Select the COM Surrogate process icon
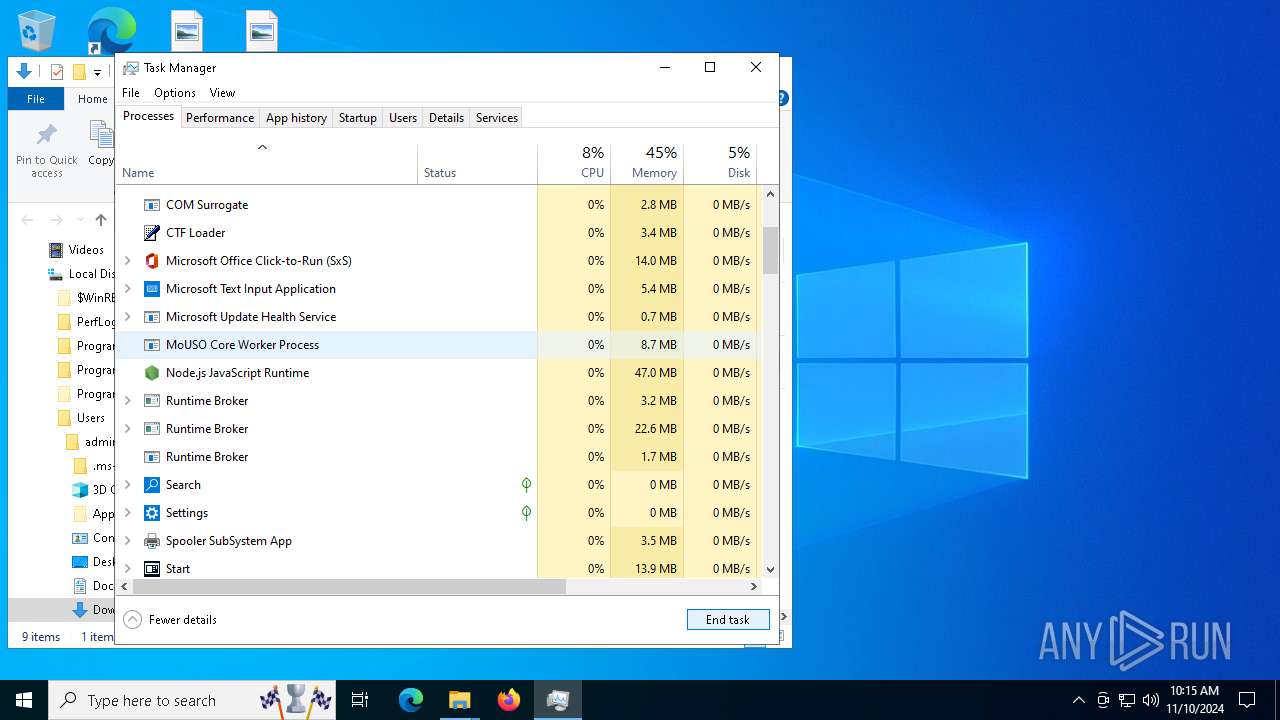The height and width of the screenshot is (720, 1280). click(x=152, y=205)
